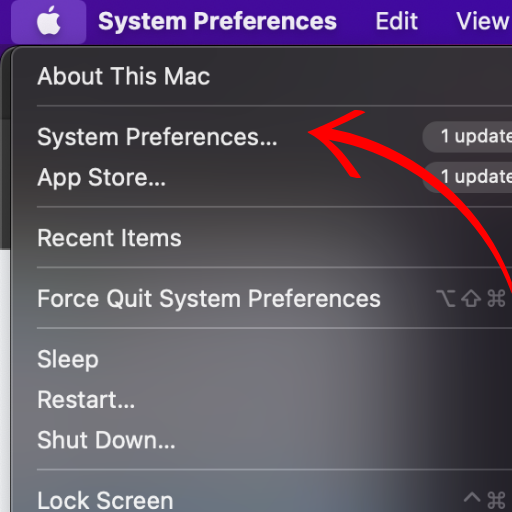Click the Force Quit keyboard shortcut symbols

click(471, 298)
